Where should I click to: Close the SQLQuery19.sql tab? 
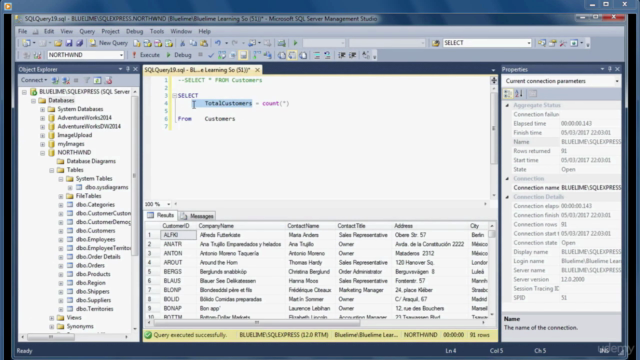click(x=257, y=70)
